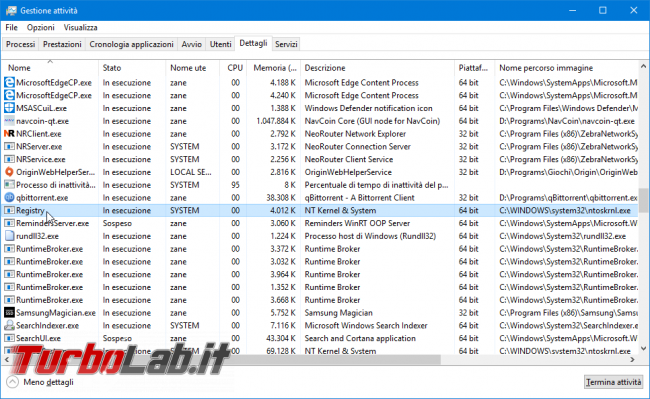Image resolution: width=650 pixels, height=399 pixels.
Task: Click the qbittorrent.exe icon
Action: [9, 198]
